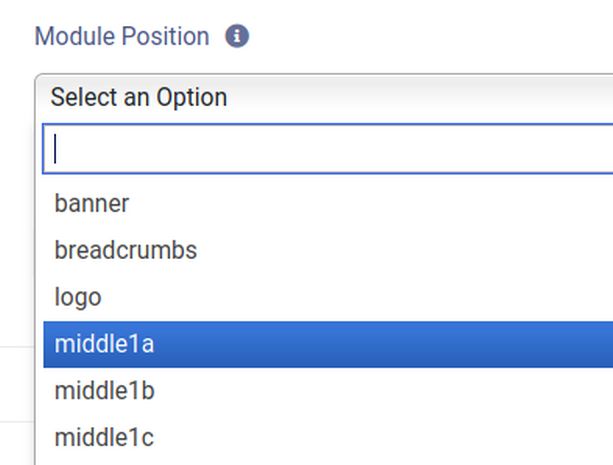
Task: Select breadcrumbs from the position list
Action: [x=328, y=250]
